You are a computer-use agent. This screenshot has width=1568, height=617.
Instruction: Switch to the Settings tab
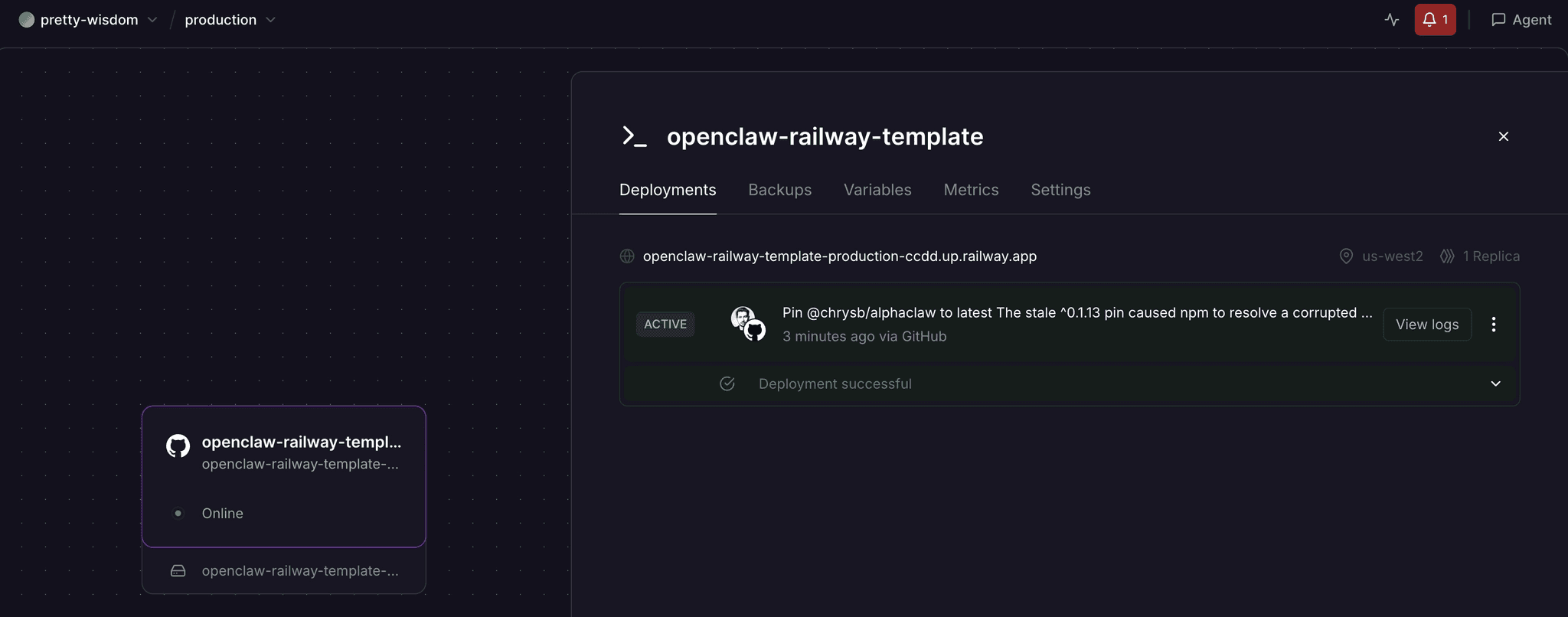(1060, 190)
